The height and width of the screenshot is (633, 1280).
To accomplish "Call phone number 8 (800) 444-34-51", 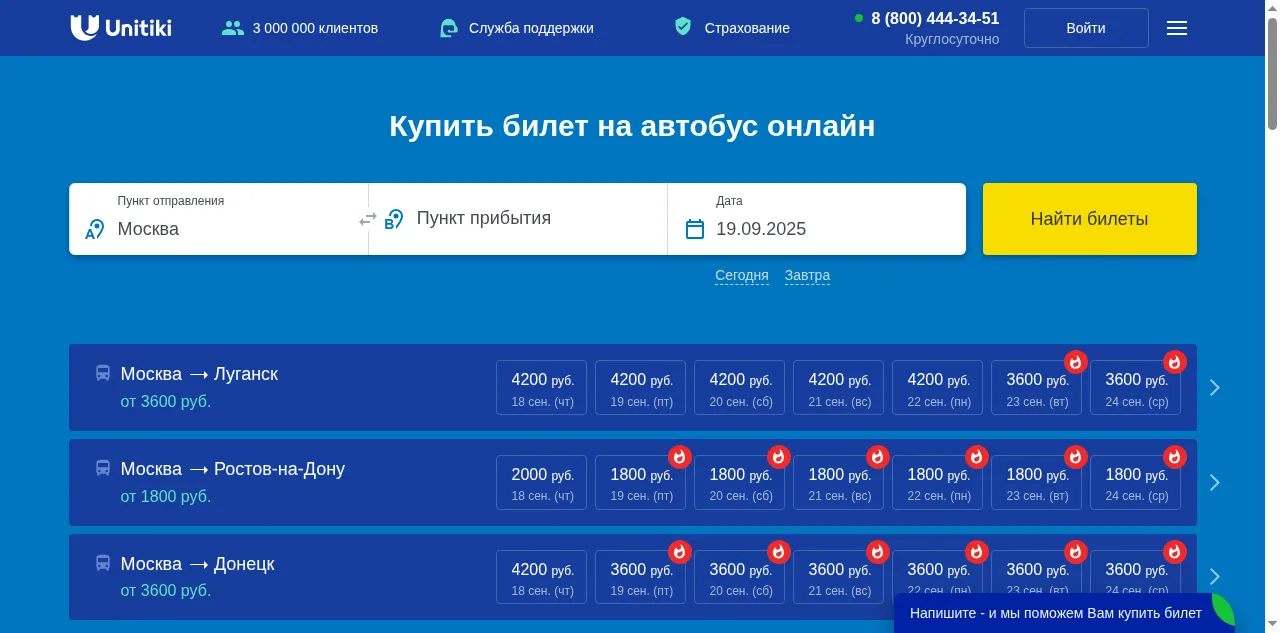I will pyautogui.click(x=935, y=18).
